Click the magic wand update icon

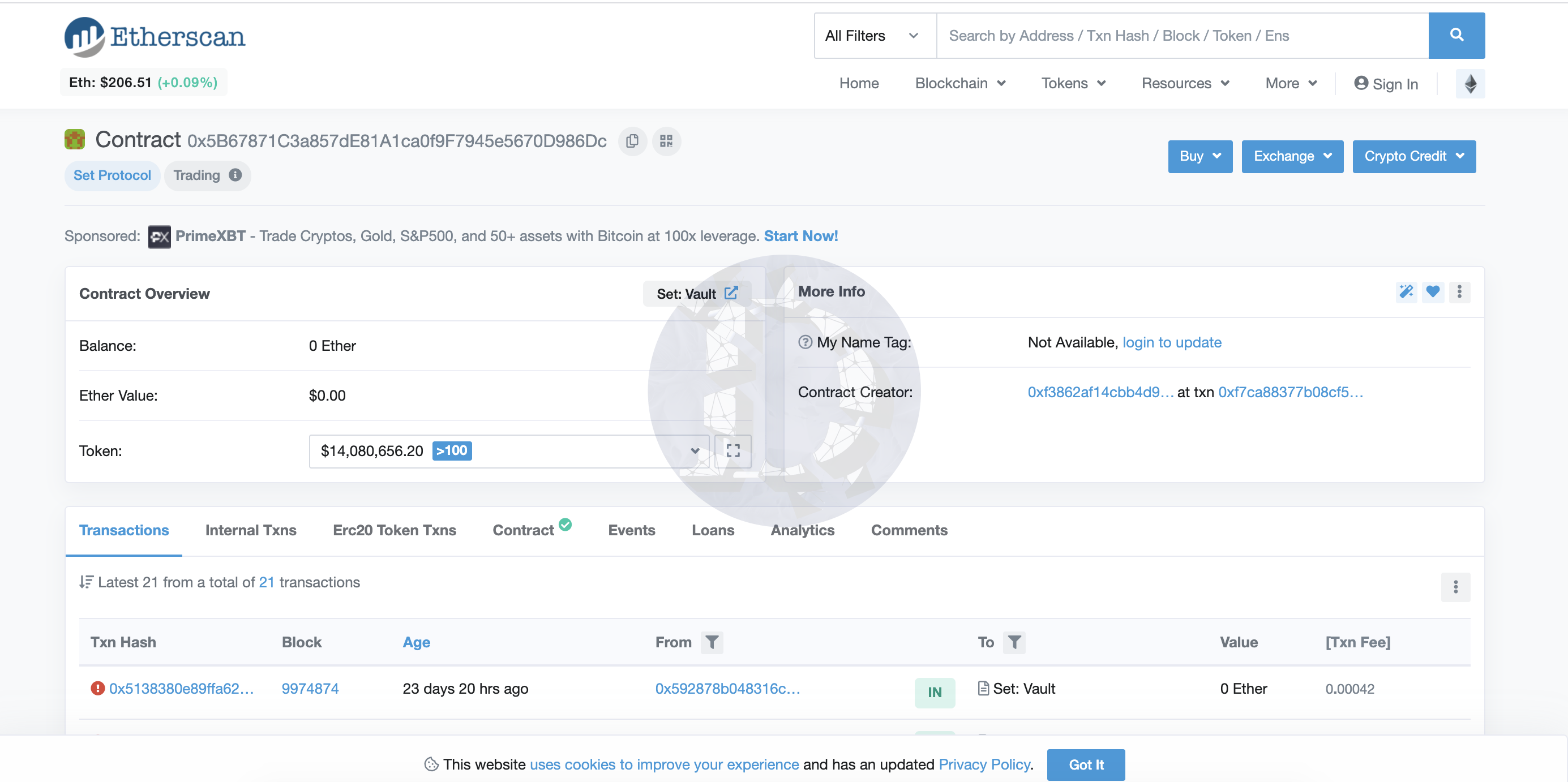coord(1406,292)
